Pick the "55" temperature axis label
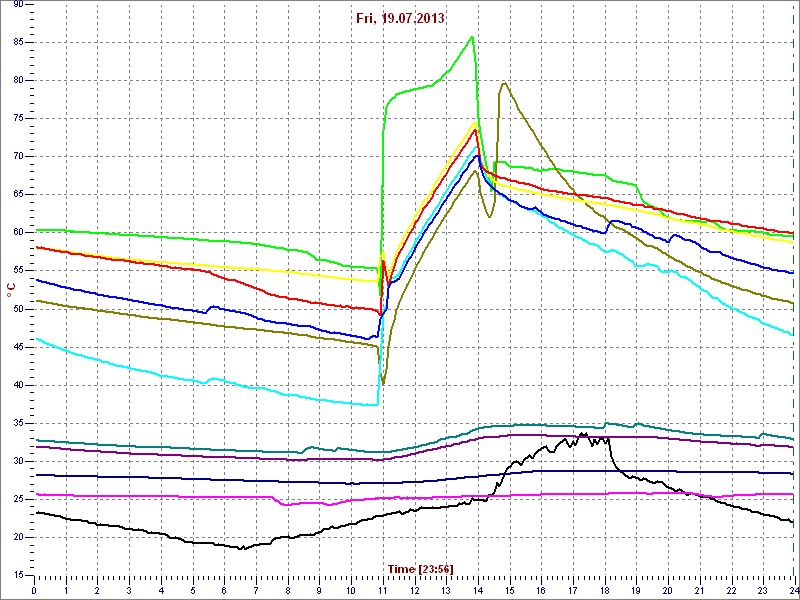 [x=18, y=271]
